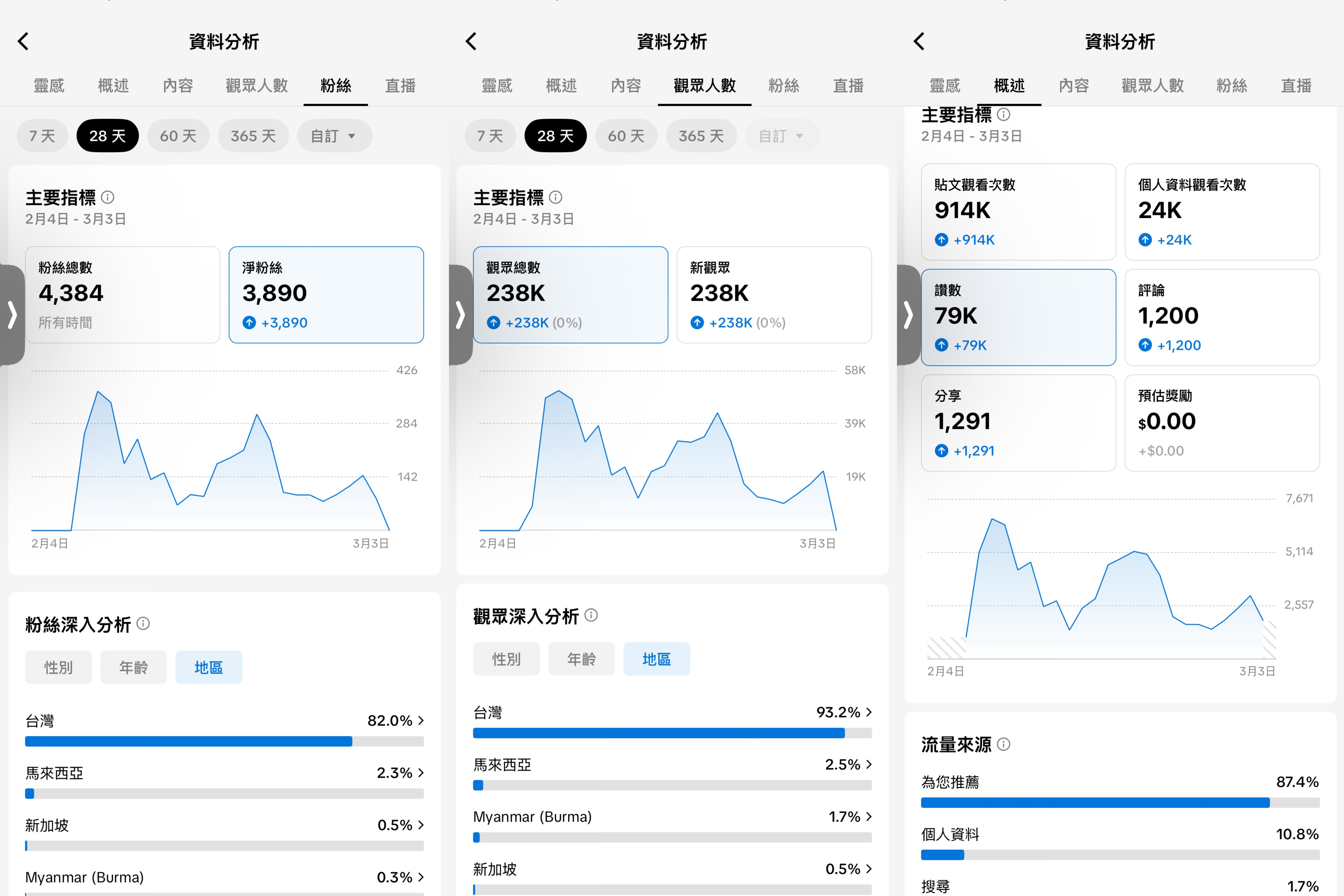Open info icon next to 觀眾深入分析
Image resolution: width=1344 pixels, height=896 pixels.
[x=591, y=615]
